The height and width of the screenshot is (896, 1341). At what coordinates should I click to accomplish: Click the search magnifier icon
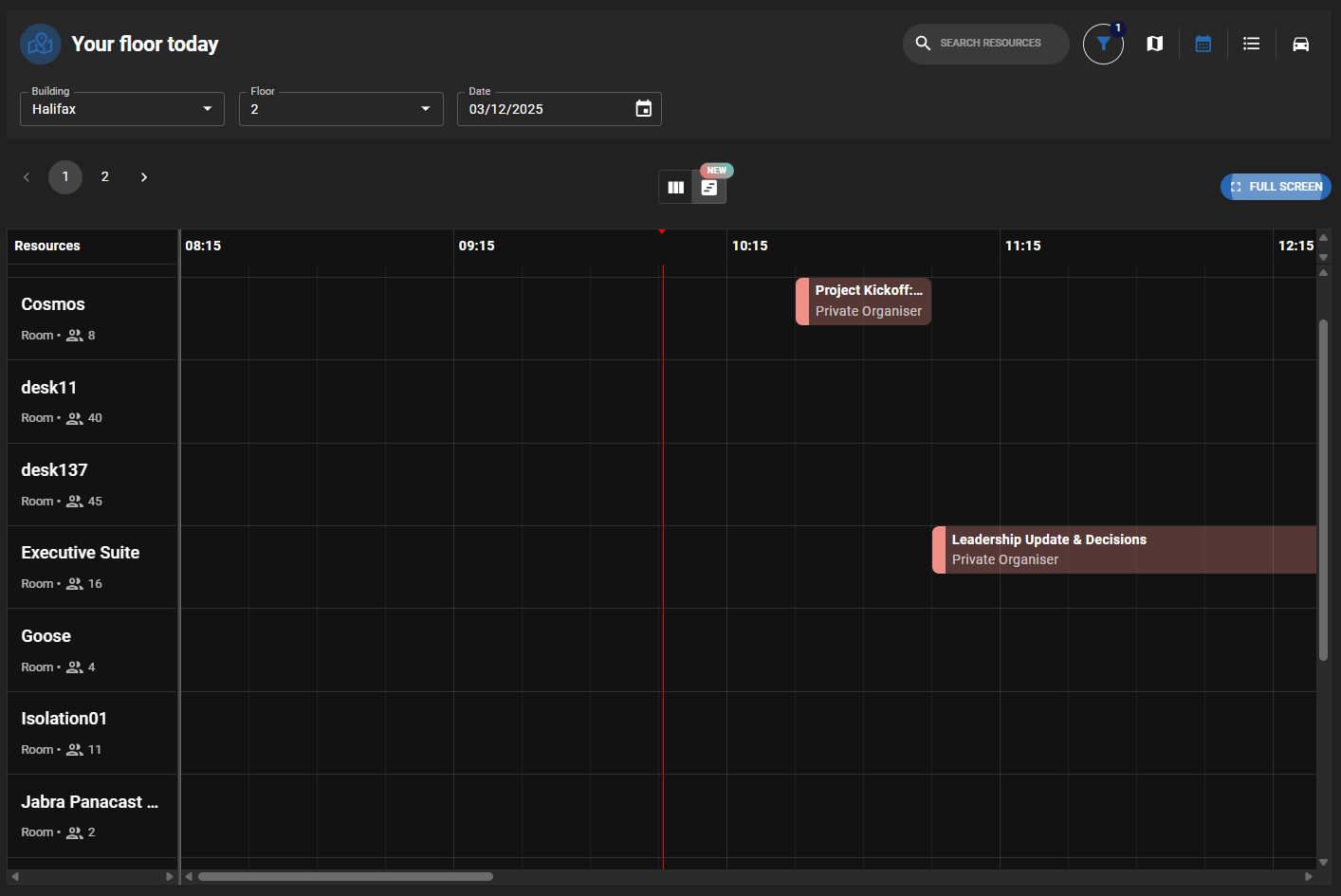(x=923, y=44)
